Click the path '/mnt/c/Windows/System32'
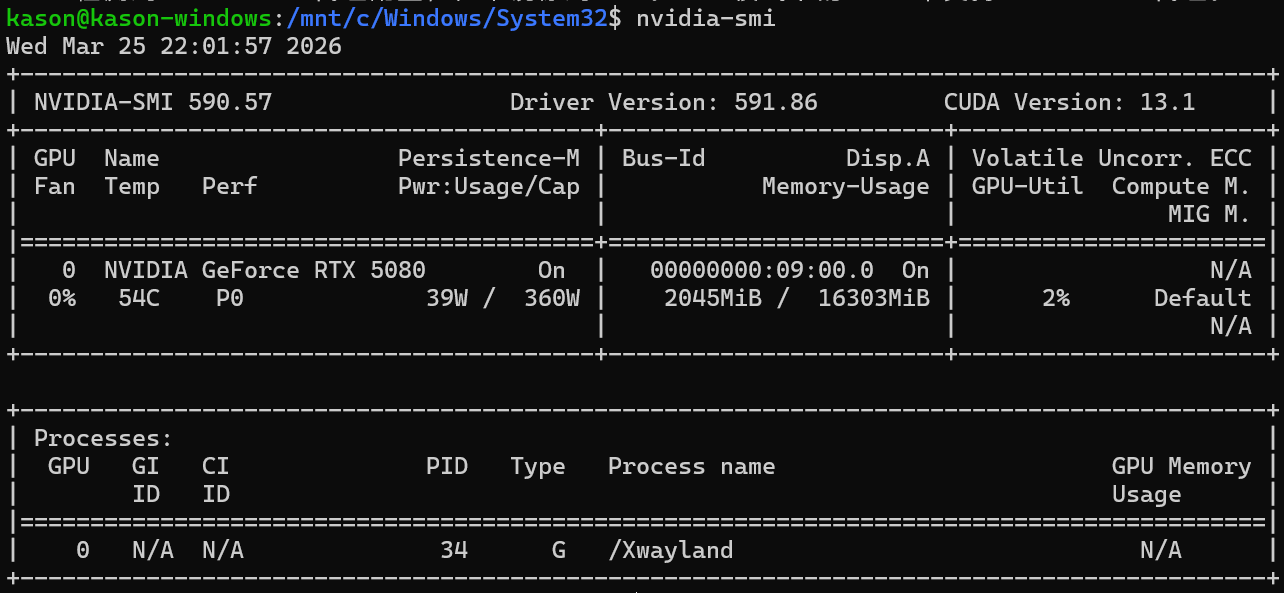The height and width of the screenshot is (593, 1284). [447, 19]
